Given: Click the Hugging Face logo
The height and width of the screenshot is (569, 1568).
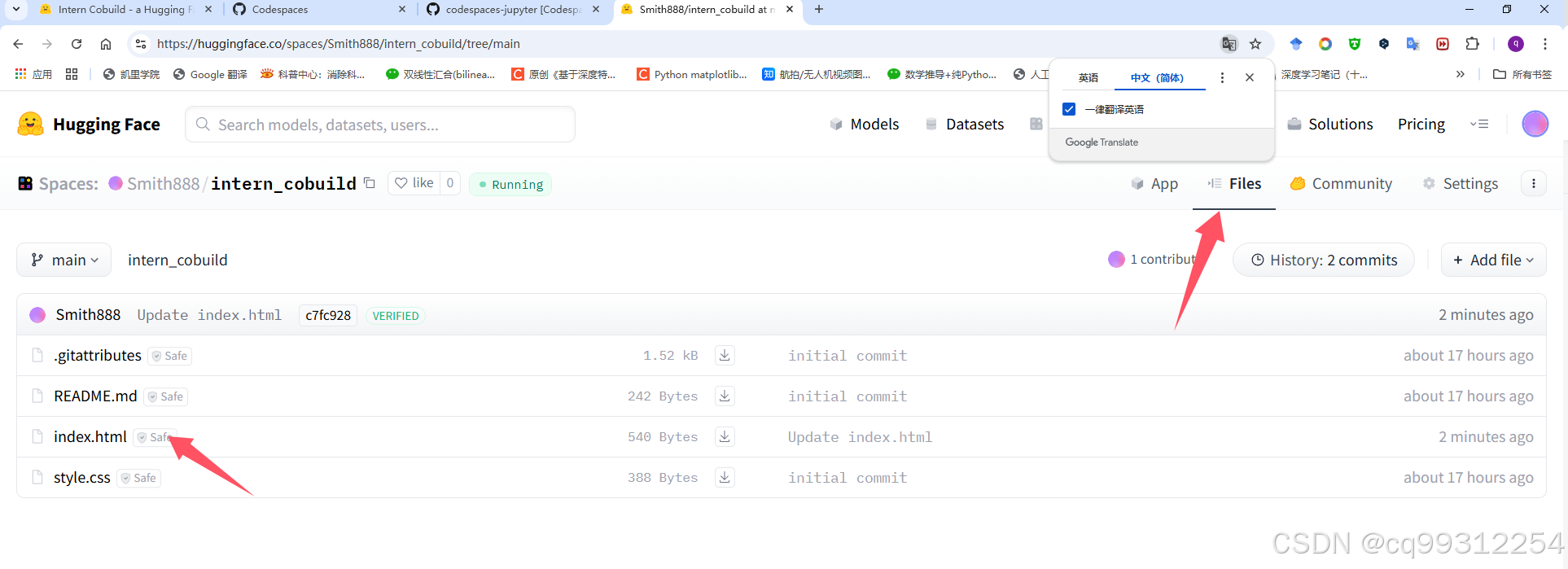Looking at the screenshot, I should [x=89, y=124].
